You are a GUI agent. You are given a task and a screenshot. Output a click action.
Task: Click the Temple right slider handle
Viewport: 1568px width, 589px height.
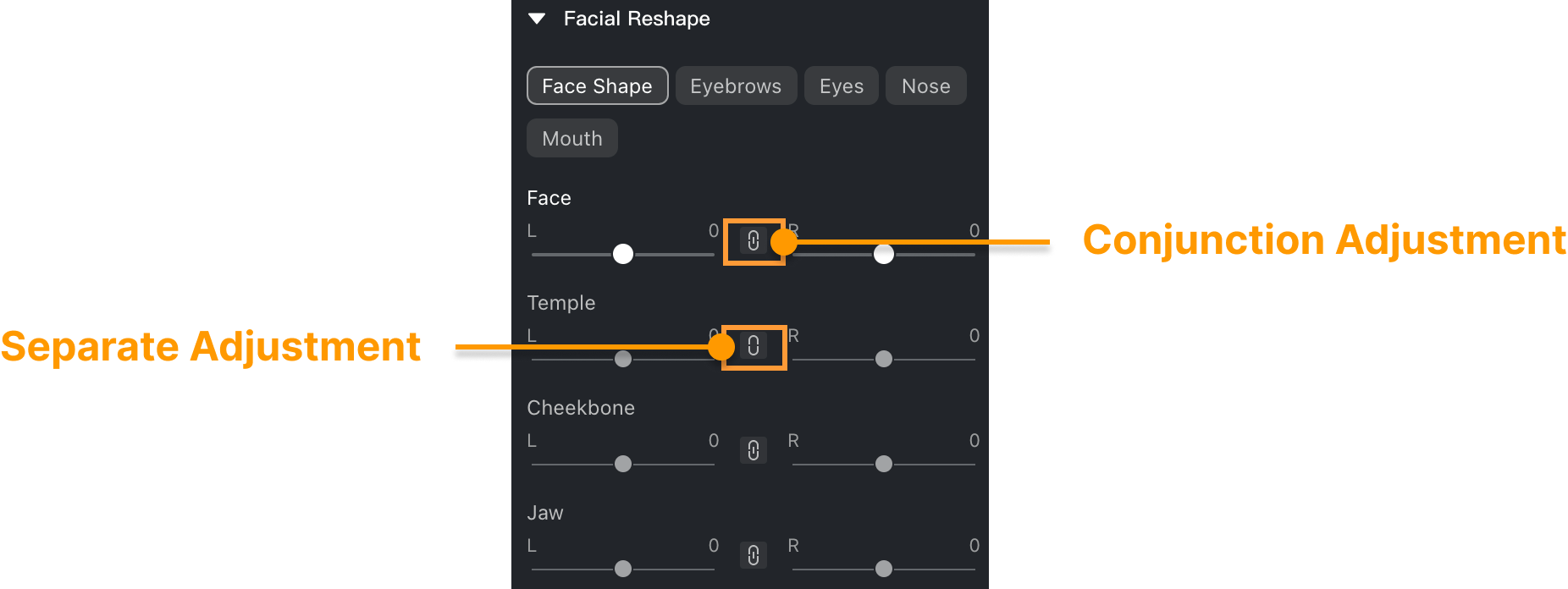pyautogui.click(x=884, y=359)
